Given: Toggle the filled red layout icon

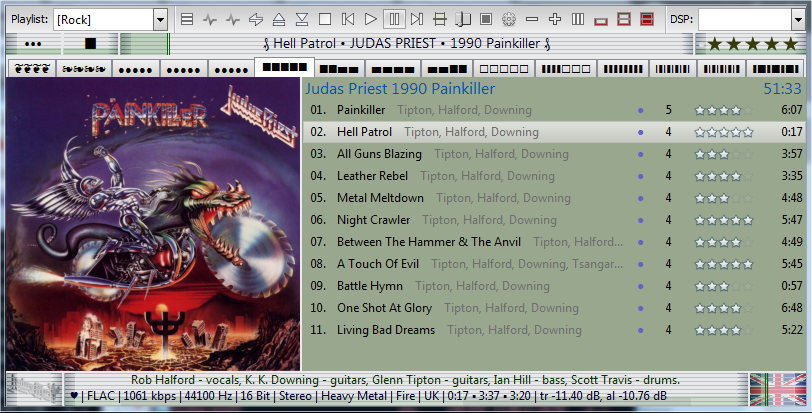Looking at the screenshot, I should 646,19.
